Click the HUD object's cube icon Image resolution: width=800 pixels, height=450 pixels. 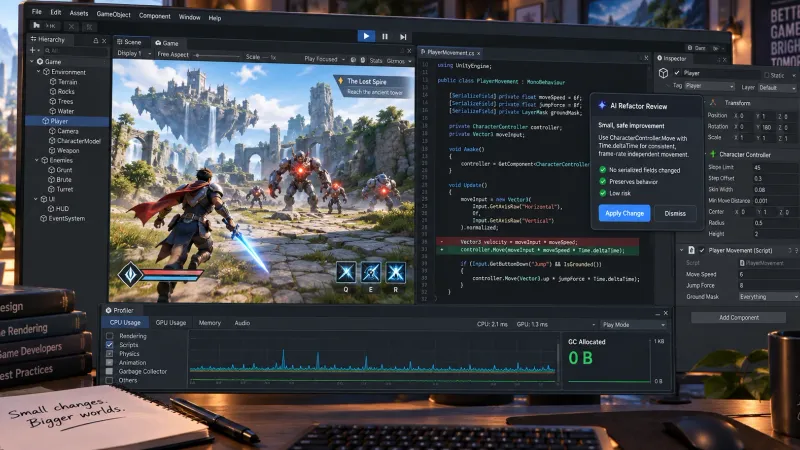pos(51,208)
